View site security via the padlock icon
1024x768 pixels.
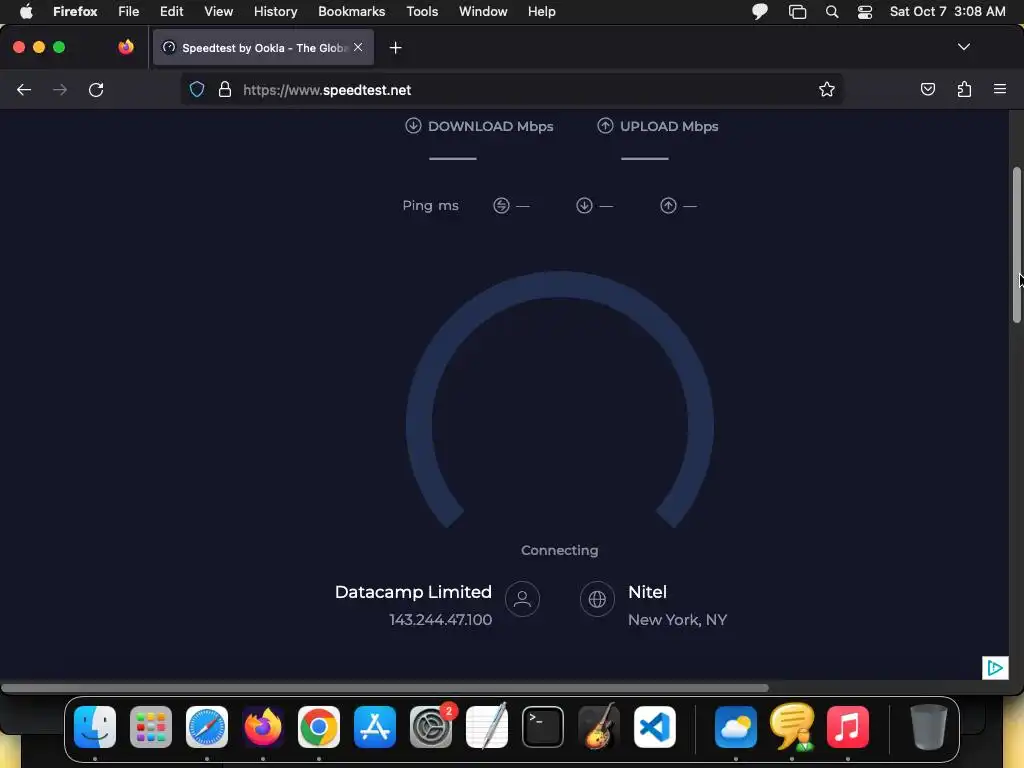click(x=225, y=89)
